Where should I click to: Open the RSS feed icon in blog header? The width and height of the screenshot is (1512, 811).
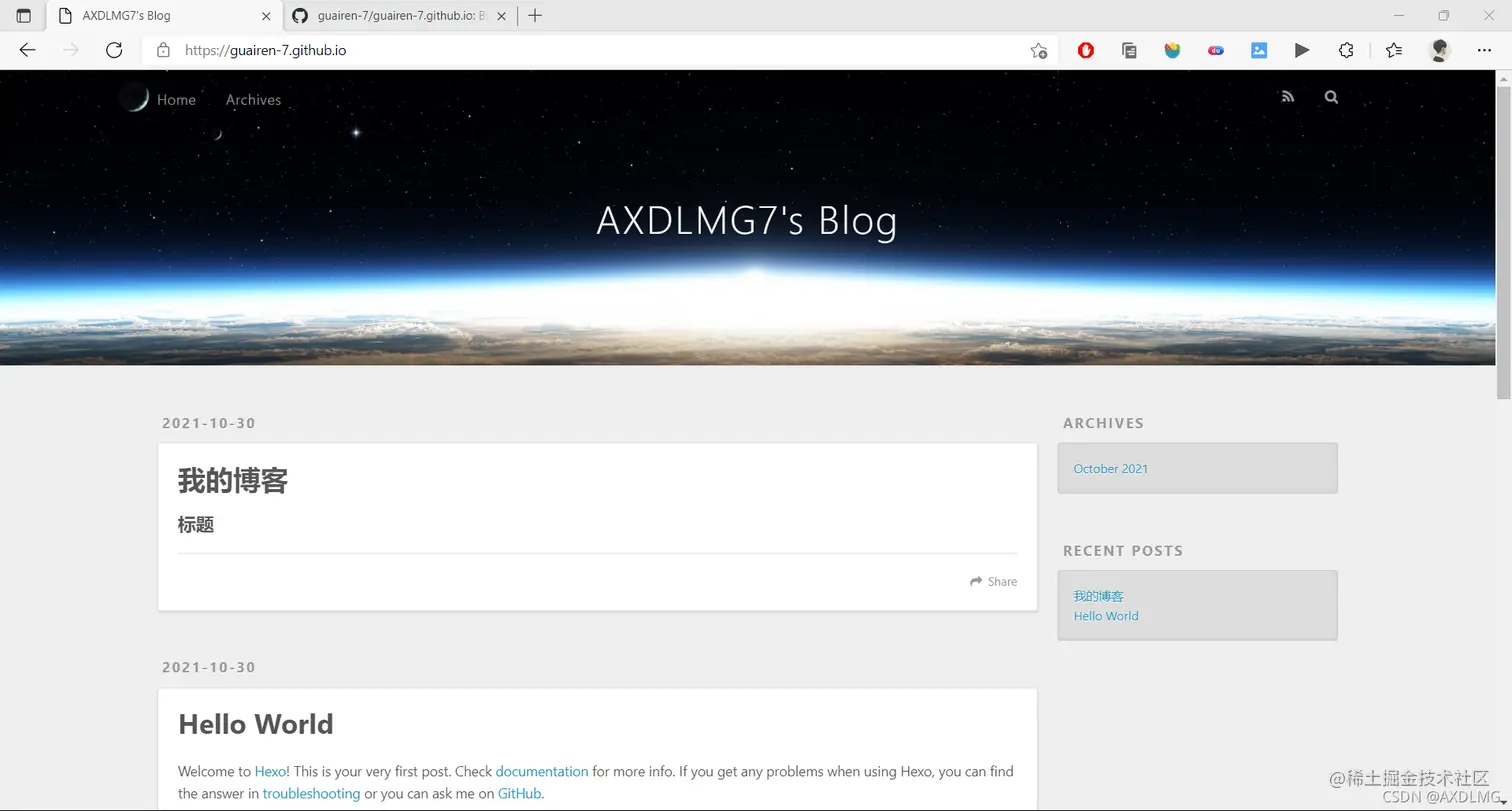coord(1288,97)
